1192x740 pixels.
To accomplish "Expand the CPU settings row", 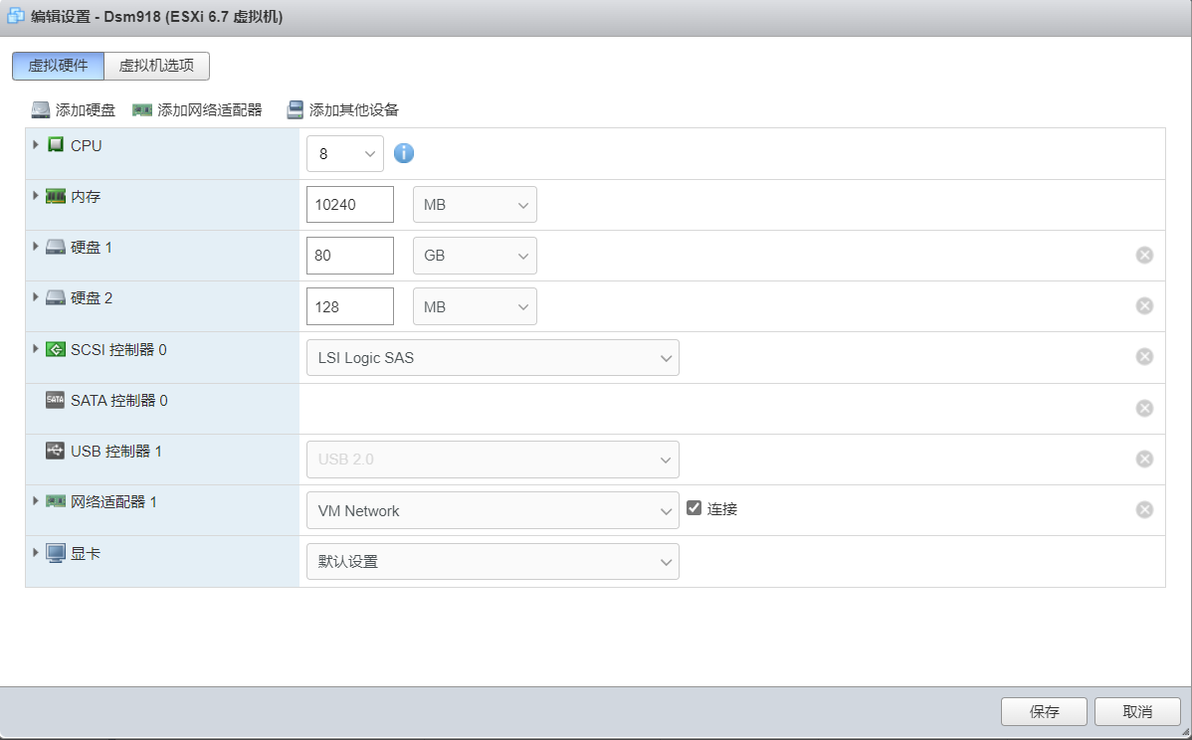I will pyautogui.click(x=35, y=144).
